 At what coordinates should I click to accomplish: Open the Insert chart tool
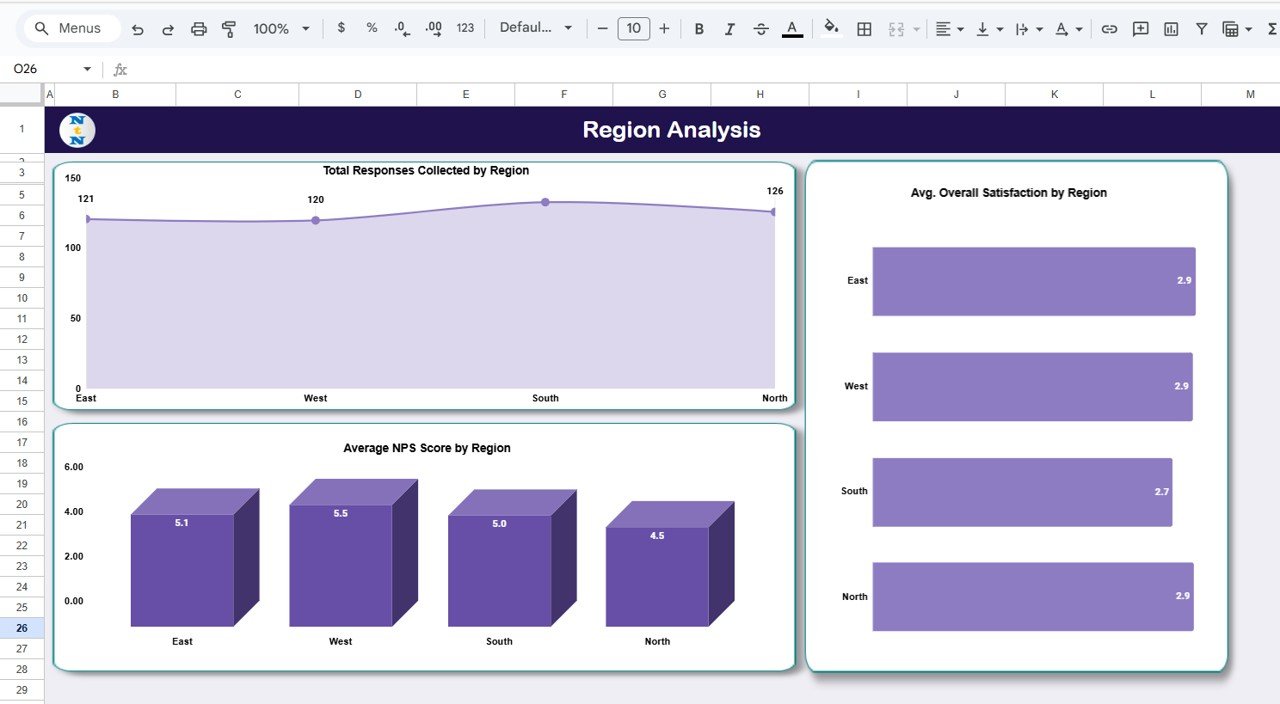pyautogui.click(x=1171, y=28)
